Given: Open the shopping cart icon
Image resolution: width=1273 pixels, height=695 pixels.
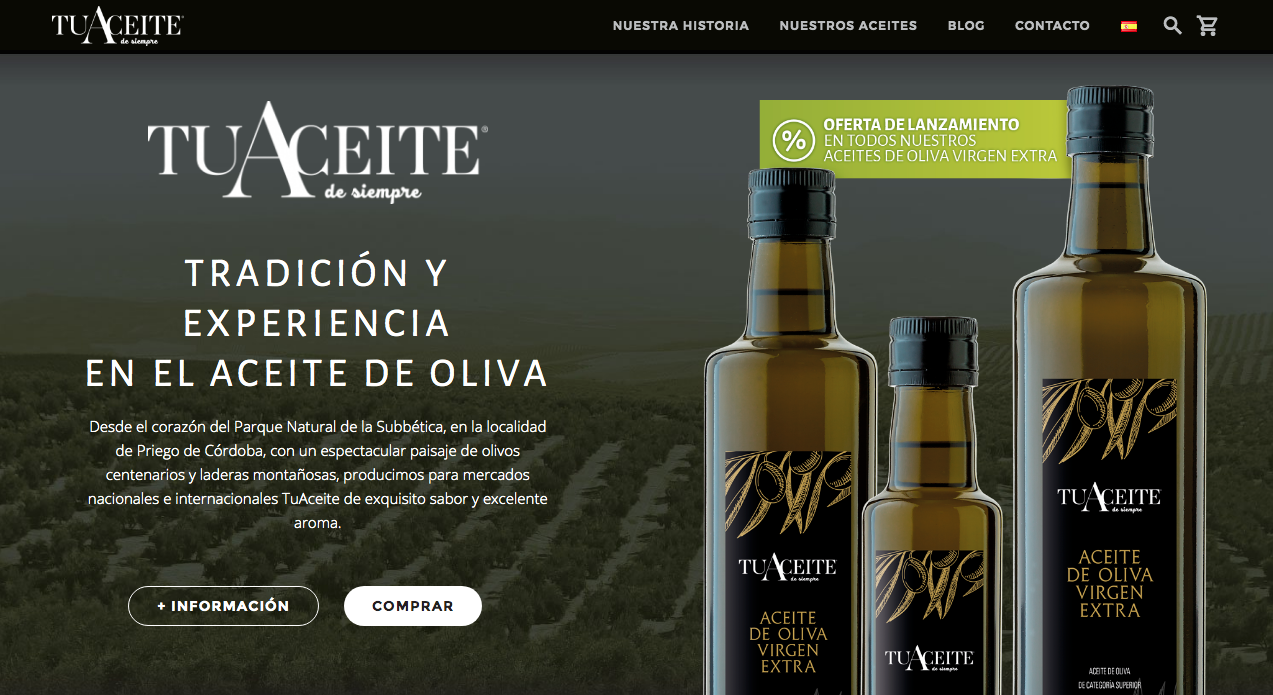Looking at the screenshot, I should pos(1208,26).
